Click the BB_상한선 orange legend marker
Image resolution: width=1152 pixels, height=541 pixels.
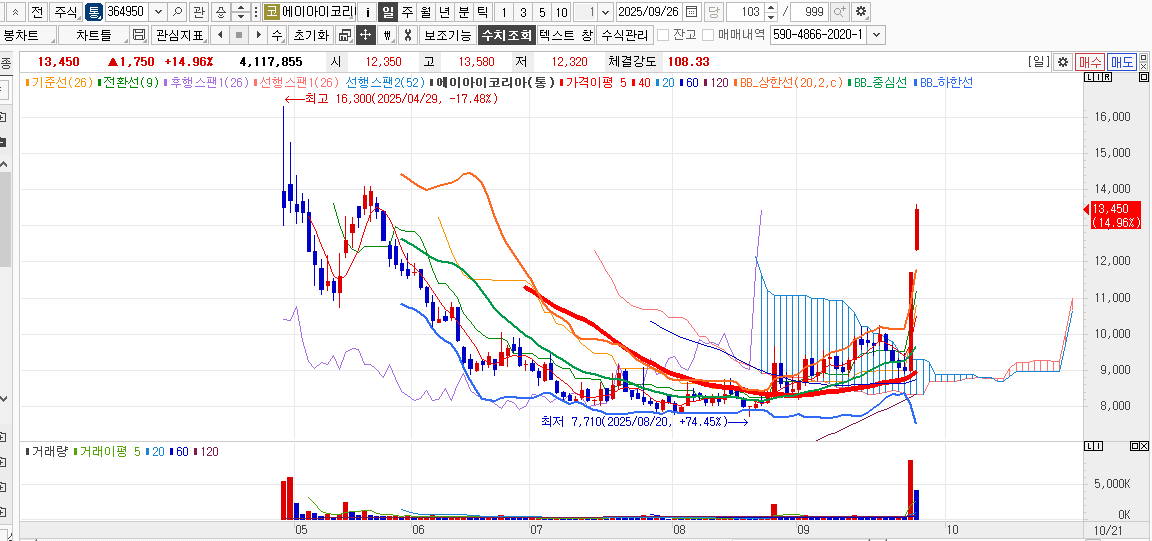(x=735, y=82)
